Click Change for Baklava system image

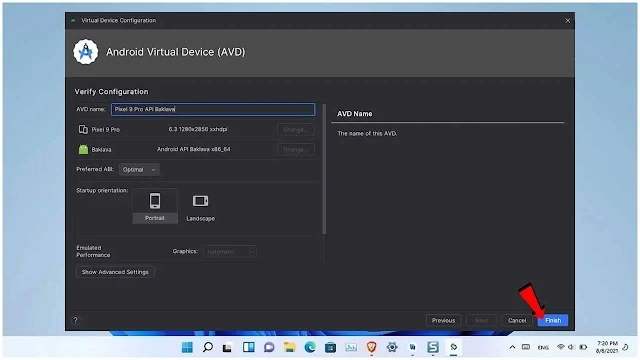tap(296, 149)
